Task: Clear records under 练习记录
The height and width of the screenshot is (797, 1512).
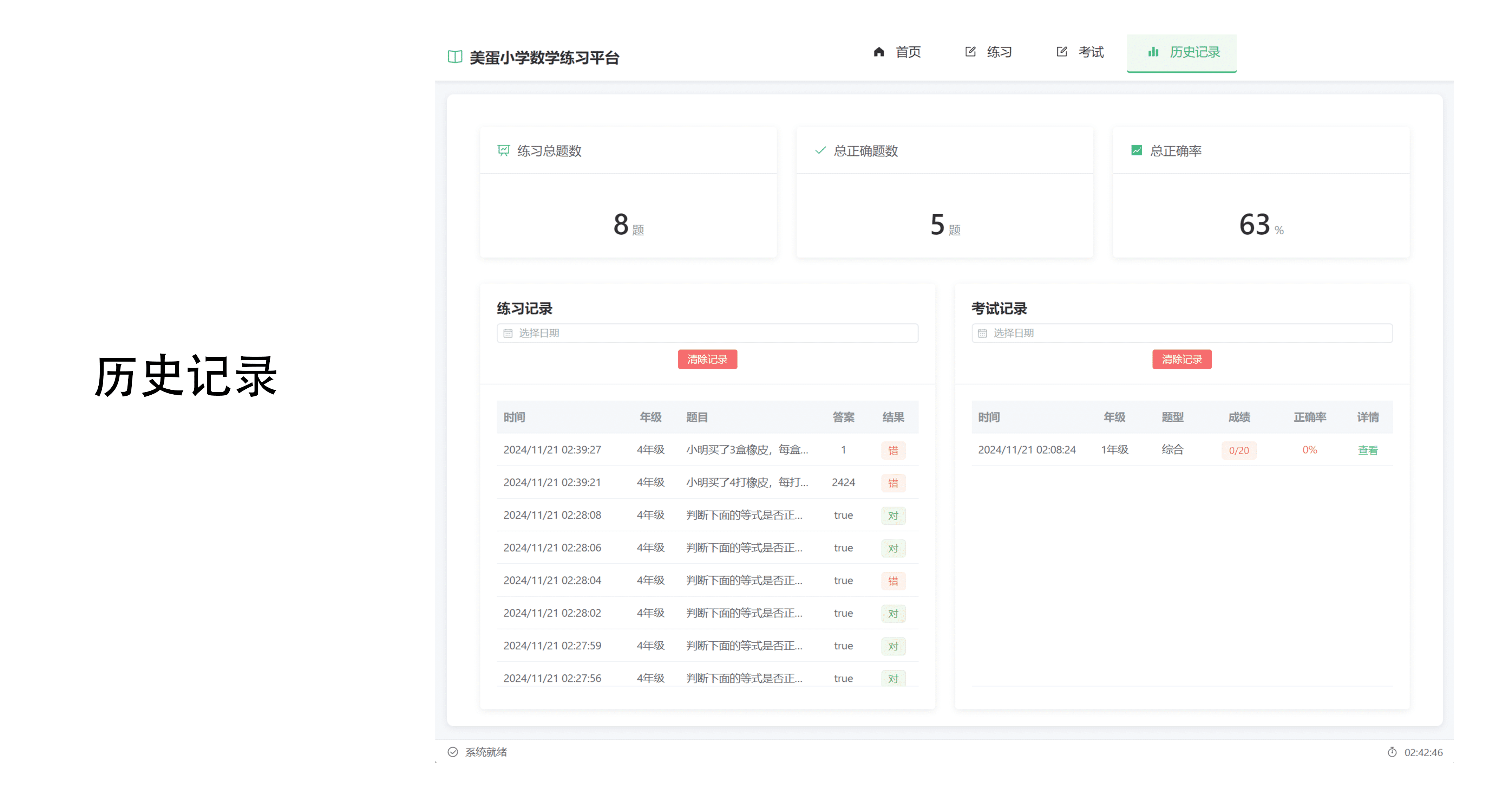Action: 707,359
